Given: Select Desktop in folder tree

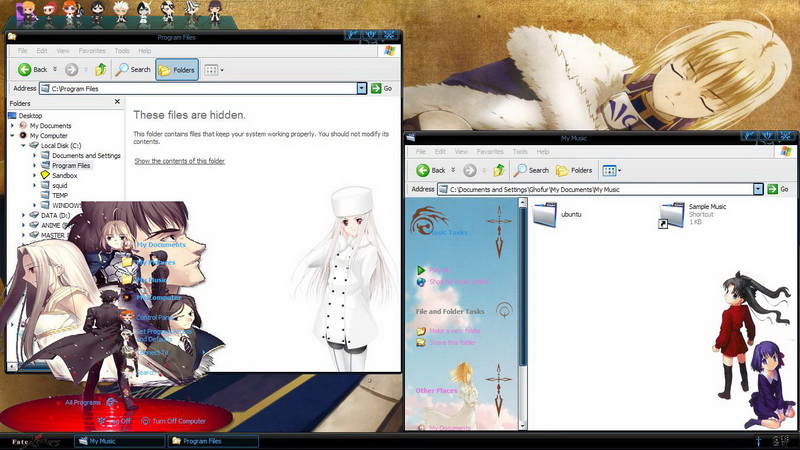Looking at the screenshot, I should [x=30, y=116].
